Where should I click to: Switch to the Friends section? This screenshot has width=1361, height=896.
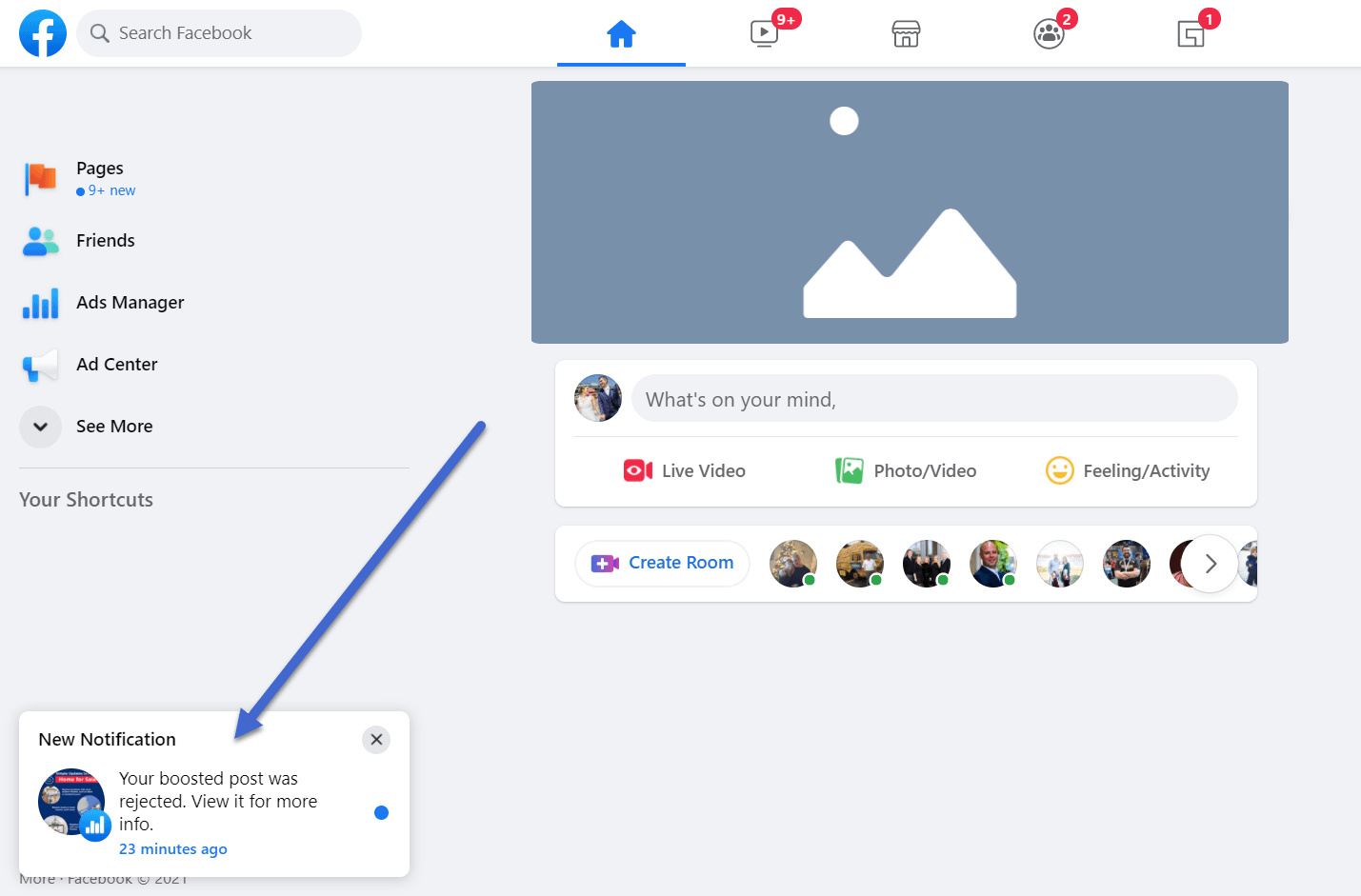coord(105,240)
